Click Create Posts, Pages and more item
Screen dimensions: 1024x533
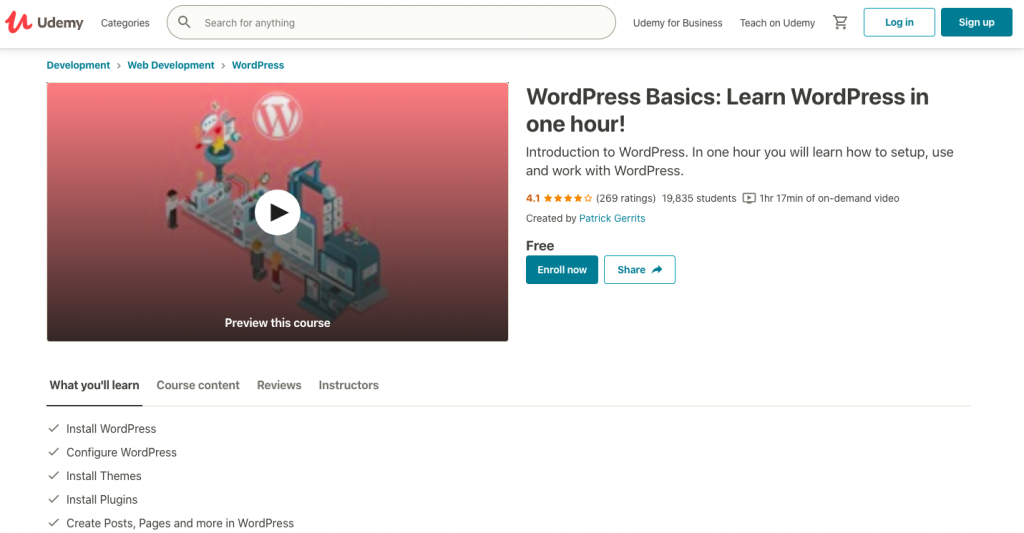[180, 523]
